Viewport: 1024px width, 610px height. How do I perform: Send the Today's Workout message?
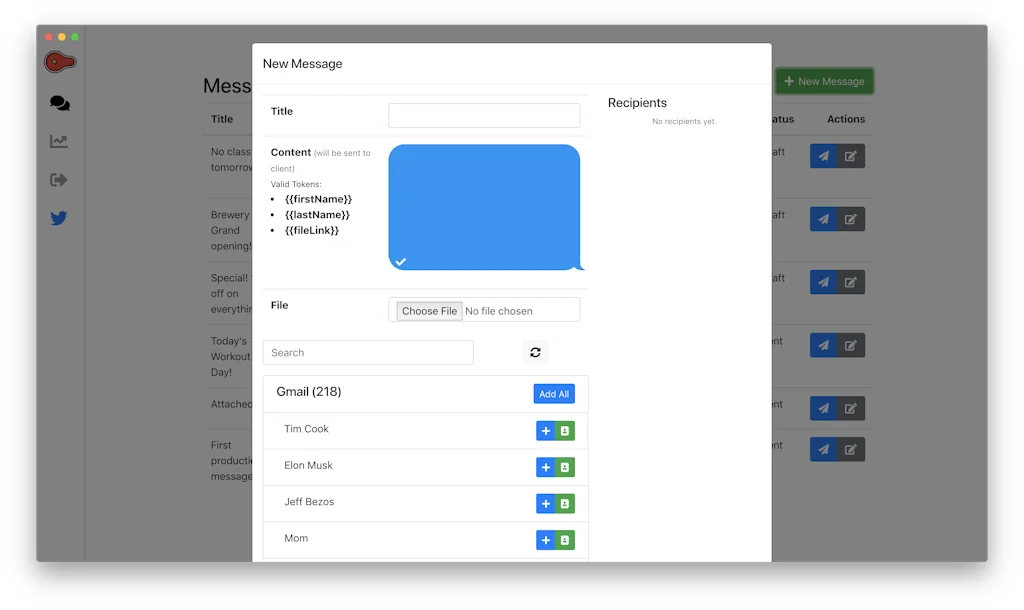[x=824, y=345]
